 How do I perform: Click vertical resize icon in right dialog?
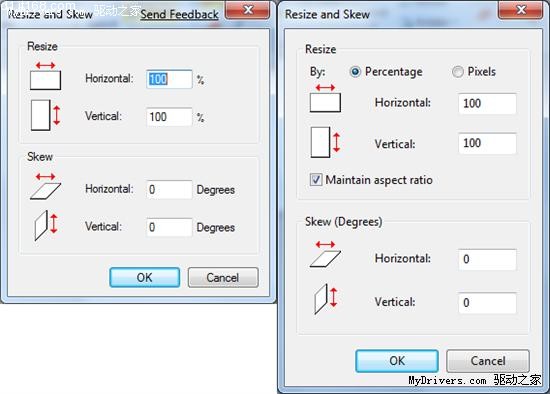326,142
